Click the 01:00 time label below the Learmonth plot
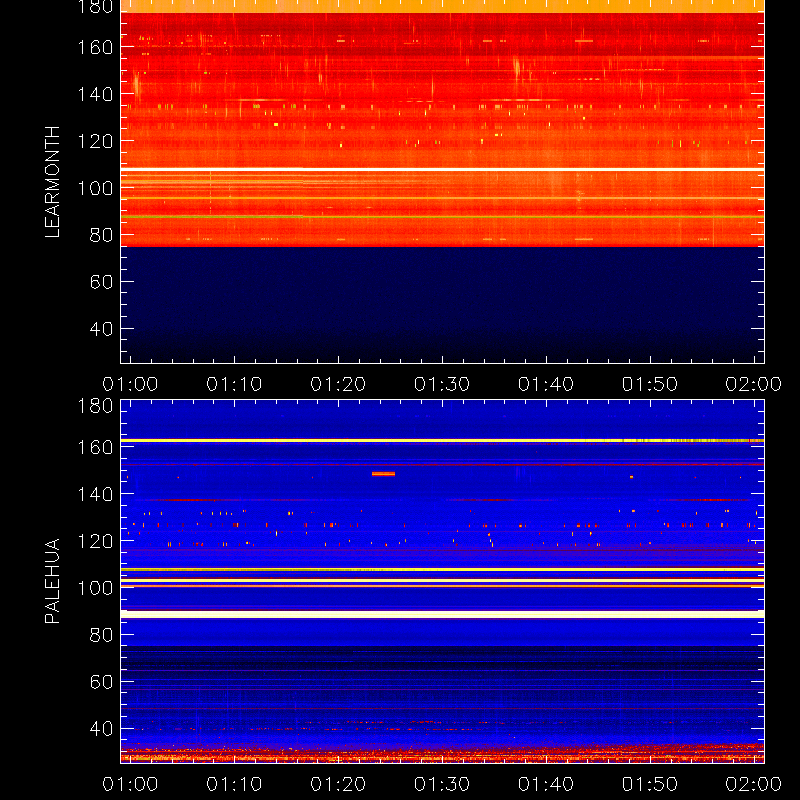 click(x=130, y=384)
